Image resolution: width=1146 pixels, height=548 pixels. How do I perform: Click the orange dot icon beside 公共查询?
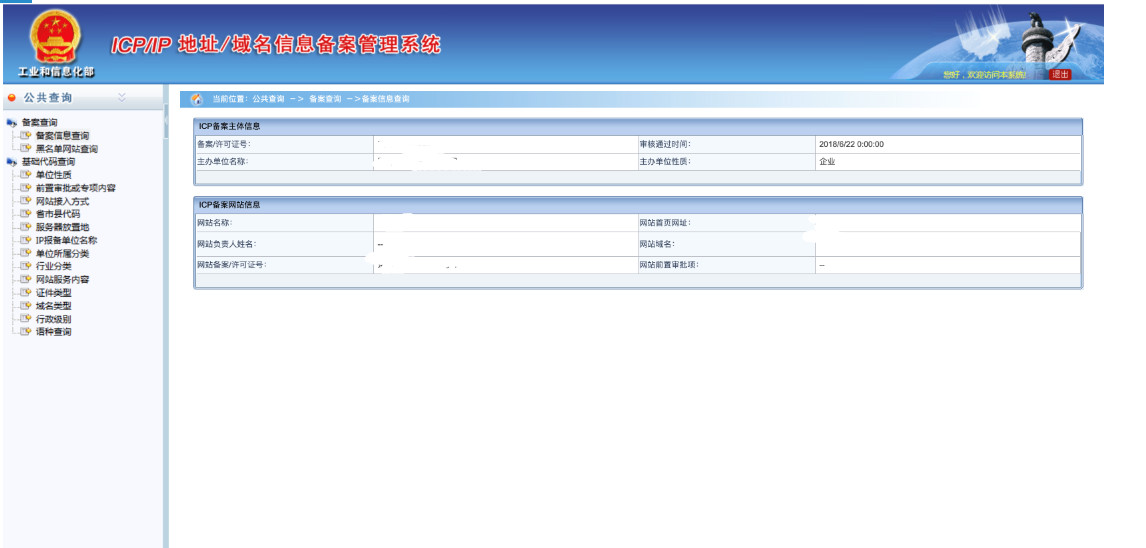11,98
